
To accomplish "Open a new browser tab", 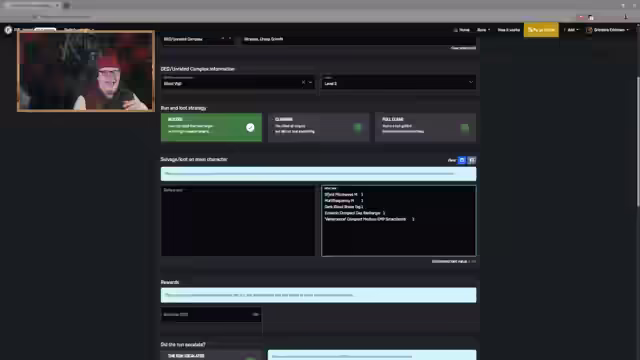I will [67, 5].
